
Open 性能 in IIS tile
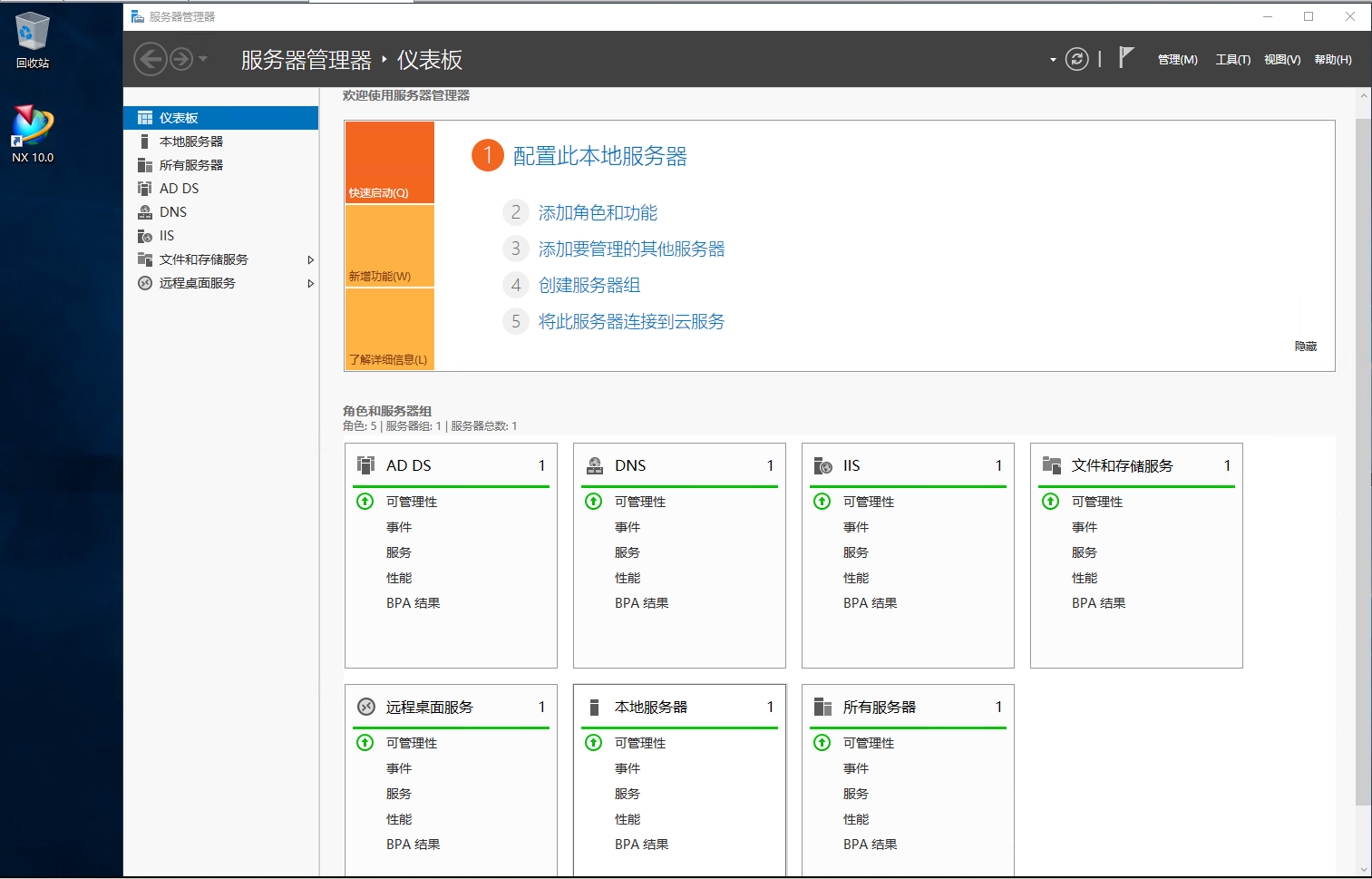[856, 578]
